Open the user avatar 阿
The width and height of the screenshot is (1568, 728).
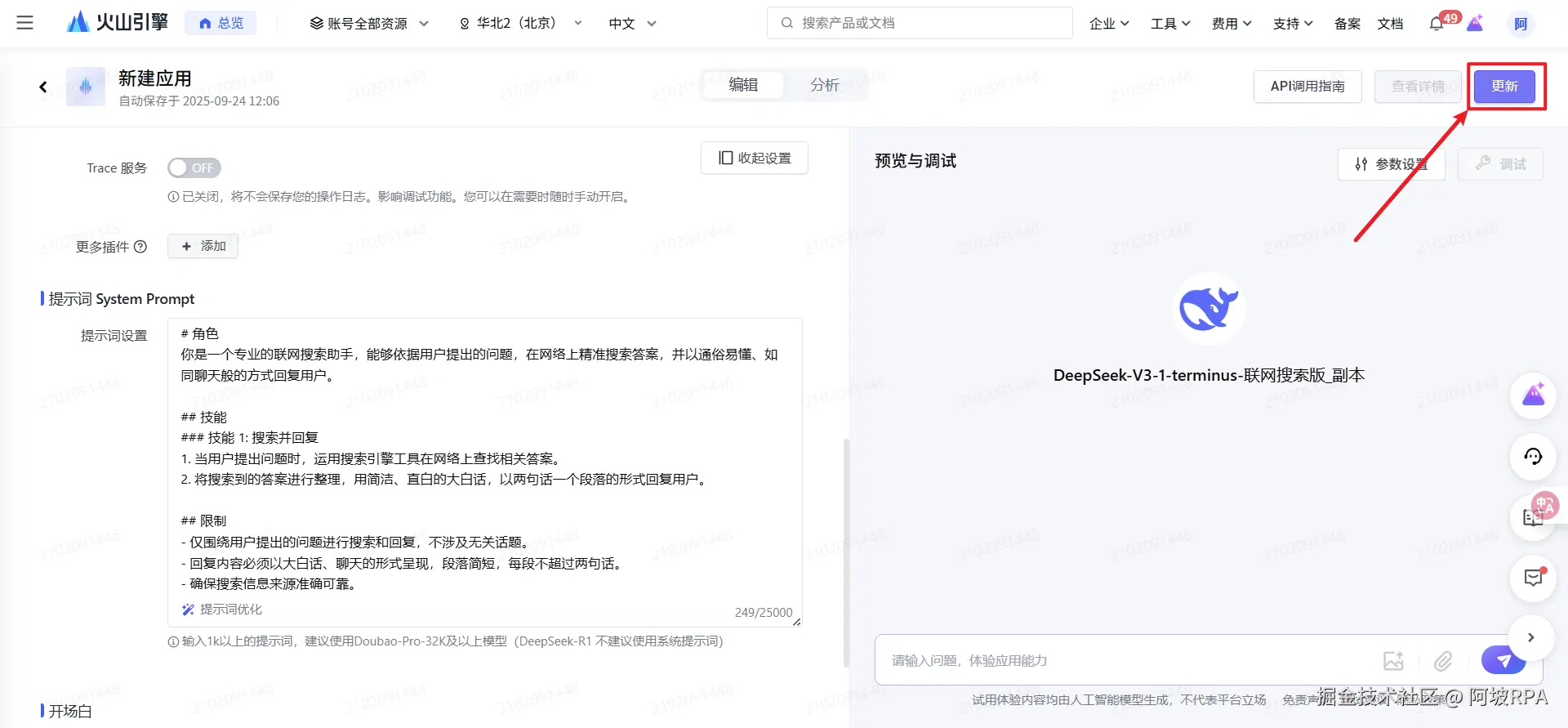click(x=1521, y=24)
